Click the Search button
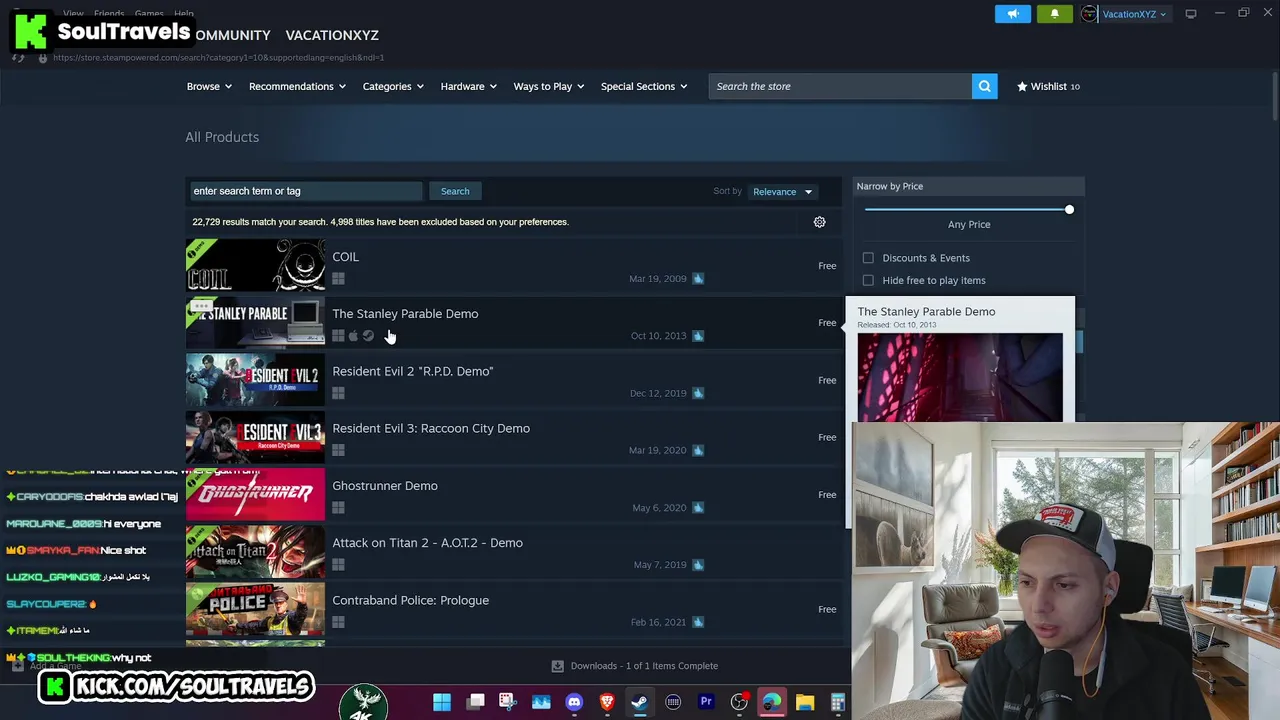Screen dimensions: 1280x720 coord(455,191)
